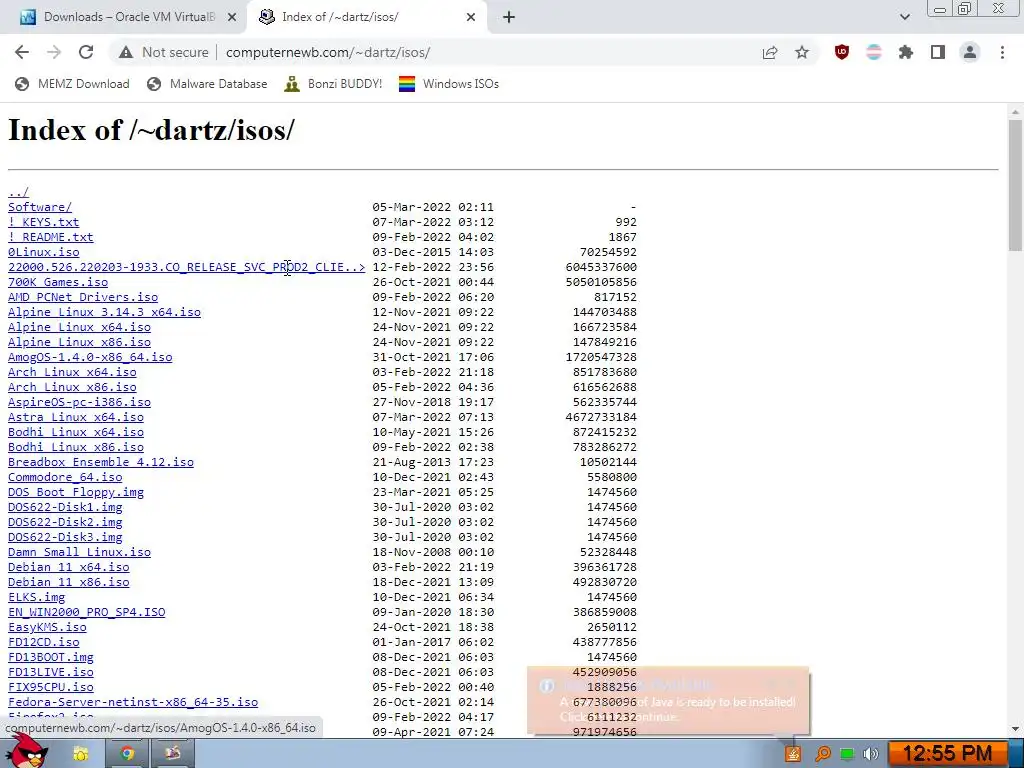Download EN_WIN2000_PRO_SP4.ISO
1024x768 pixels.
[86, 613]
